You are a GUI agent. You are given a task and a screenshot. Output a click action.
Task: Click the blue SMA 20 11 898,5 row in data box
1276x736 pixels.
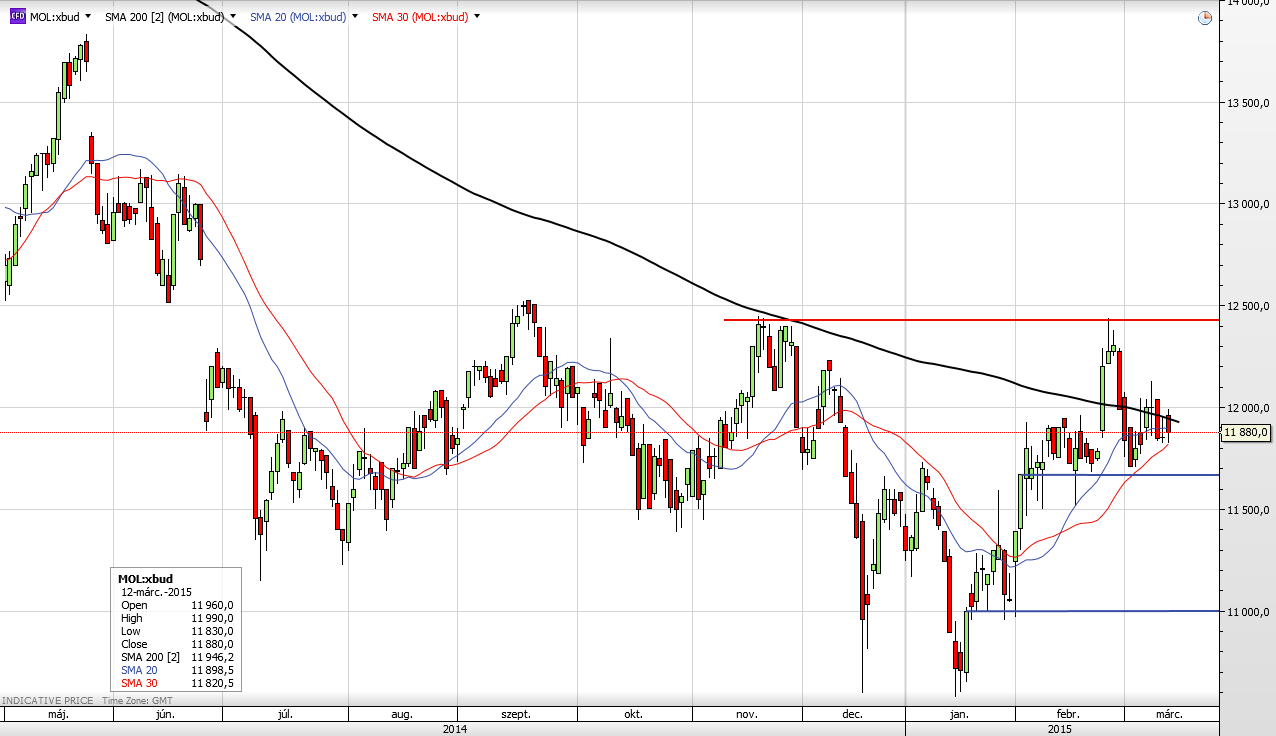click(177, 670)
